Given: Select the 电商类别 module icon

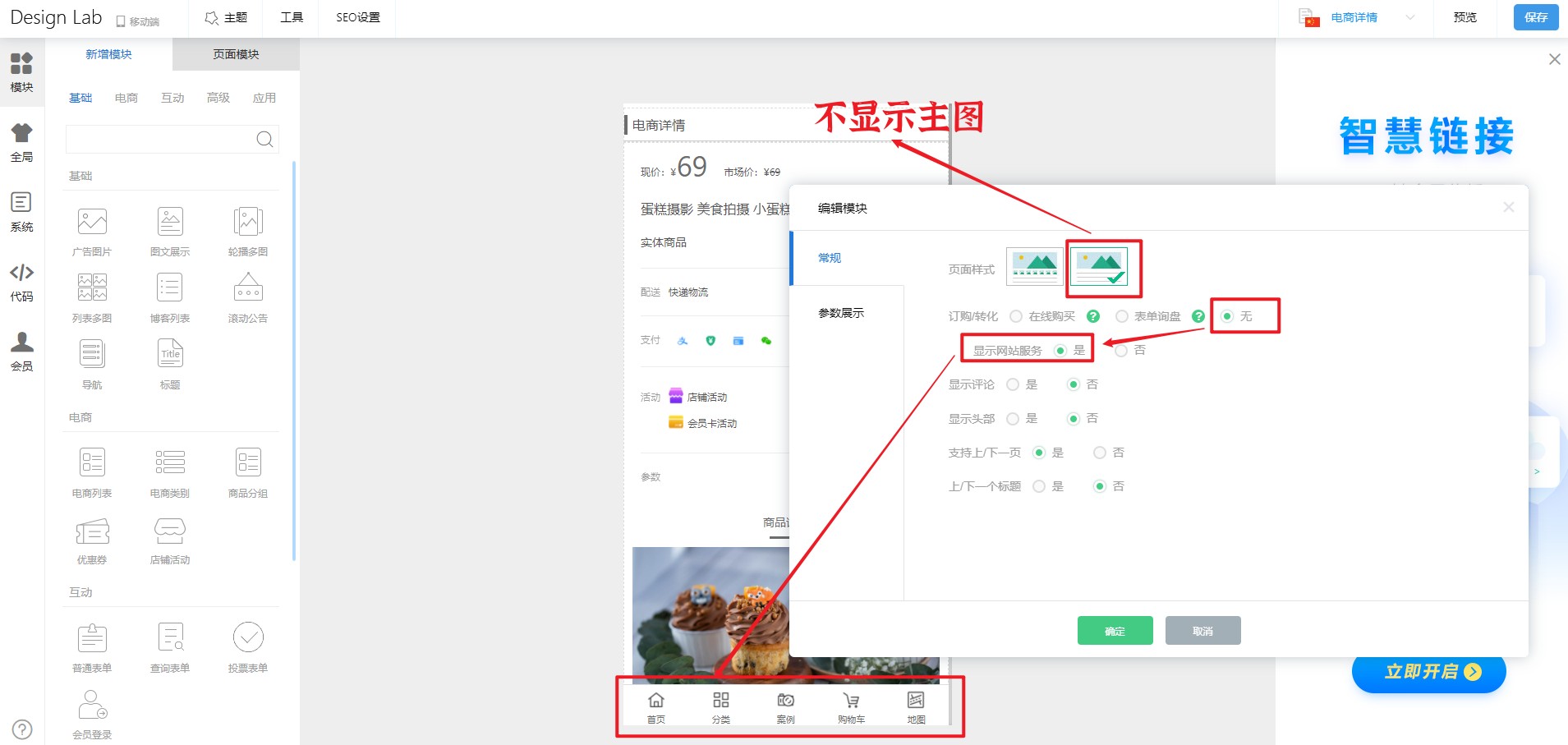Looking at the screenshot, I should (x=170, y=462).
